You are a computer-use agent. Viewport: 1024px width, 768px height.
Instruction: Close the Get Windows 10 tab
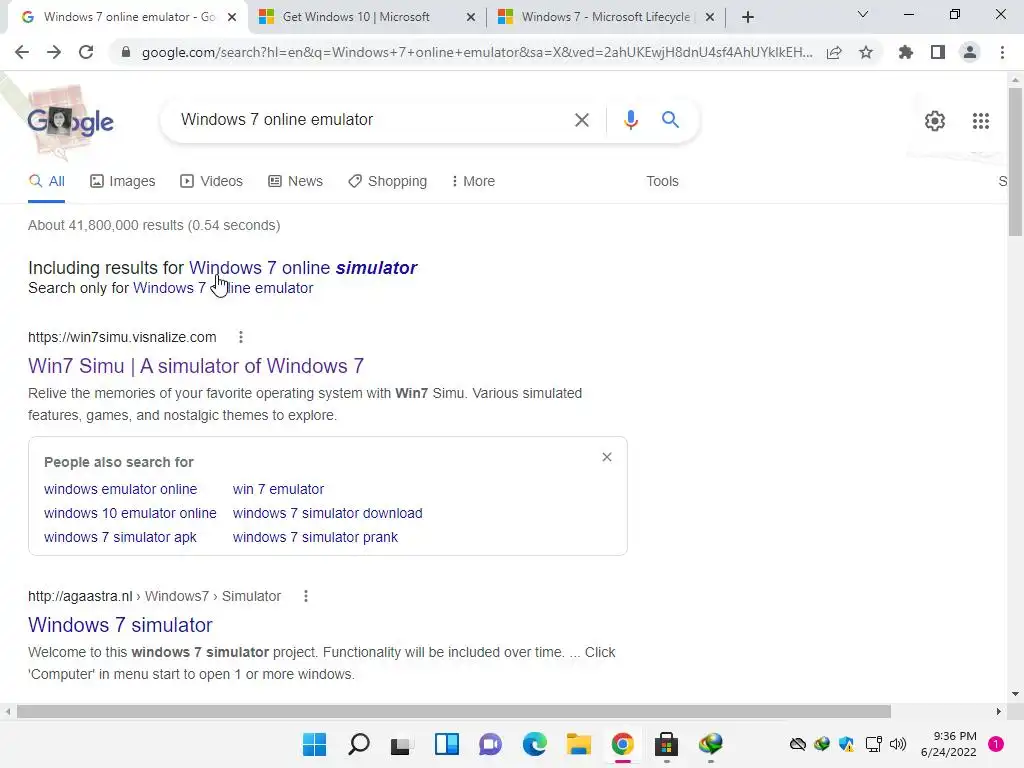[x=471, y=17]
